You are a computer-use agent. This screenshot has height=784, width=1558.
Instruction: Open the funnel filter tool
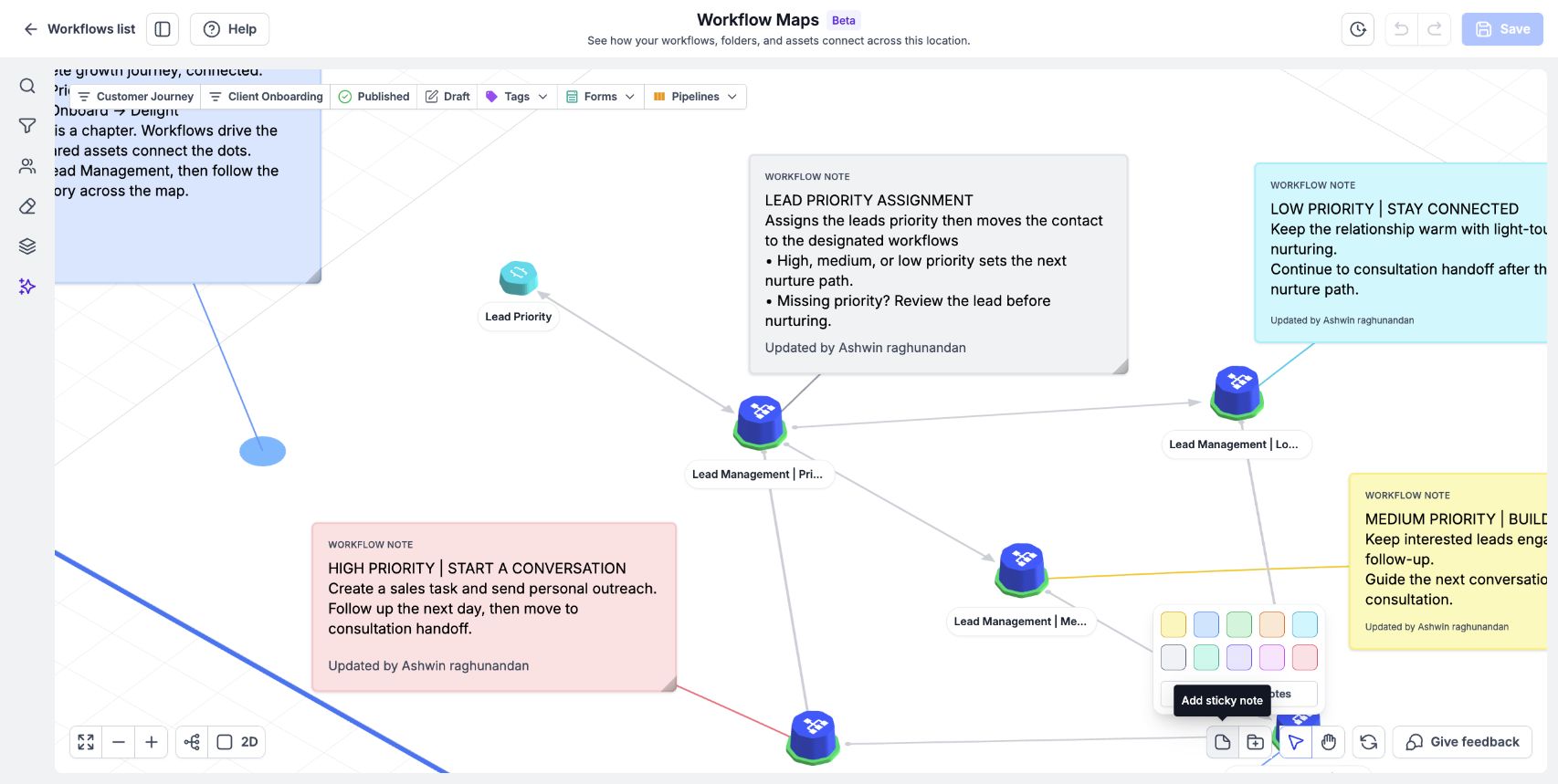(x=27, y=126)
